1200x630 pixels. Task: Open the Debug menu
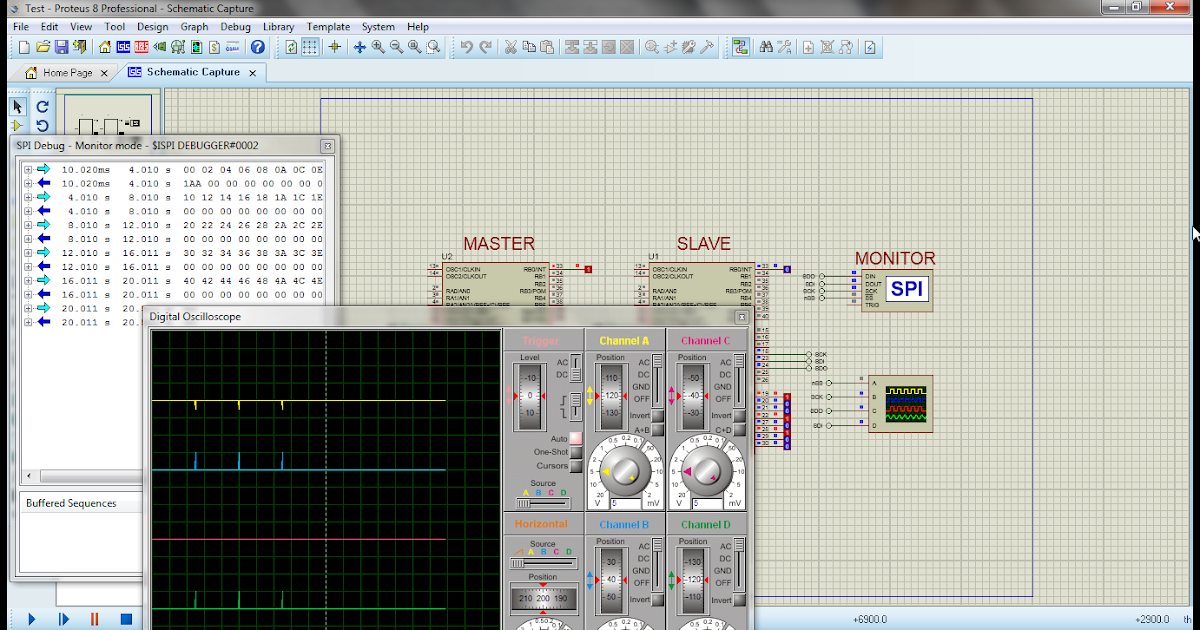(x=235, y=27)
